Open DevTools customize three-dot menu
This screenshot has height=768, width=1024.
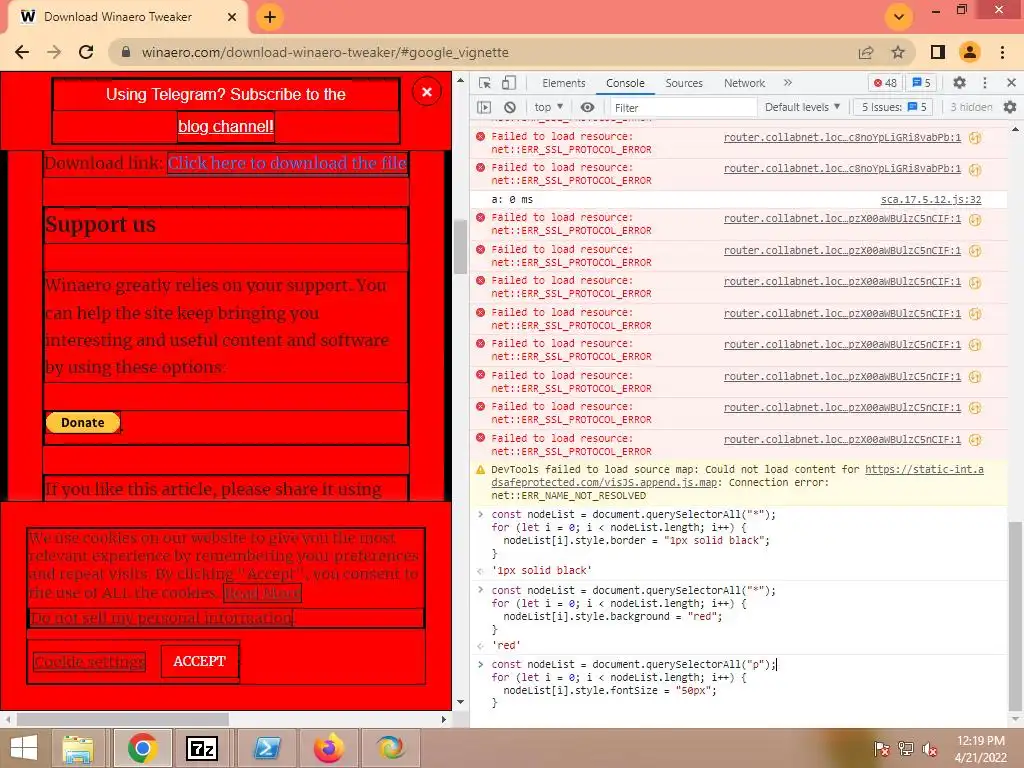coord(985,83)
